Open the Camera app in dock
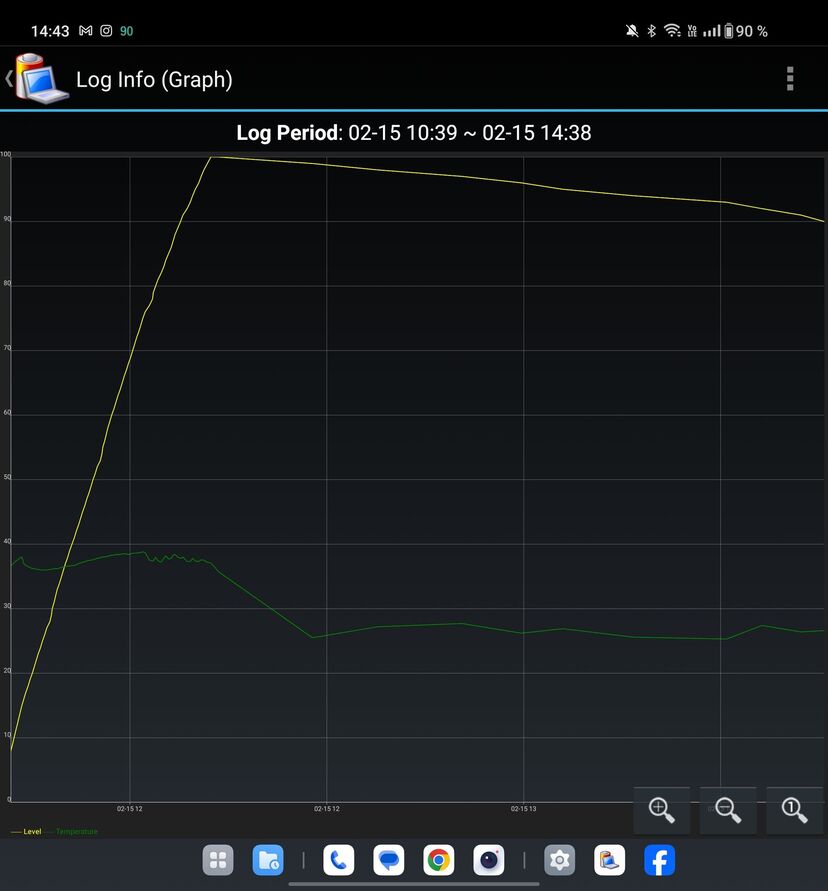 pos(488,860)
